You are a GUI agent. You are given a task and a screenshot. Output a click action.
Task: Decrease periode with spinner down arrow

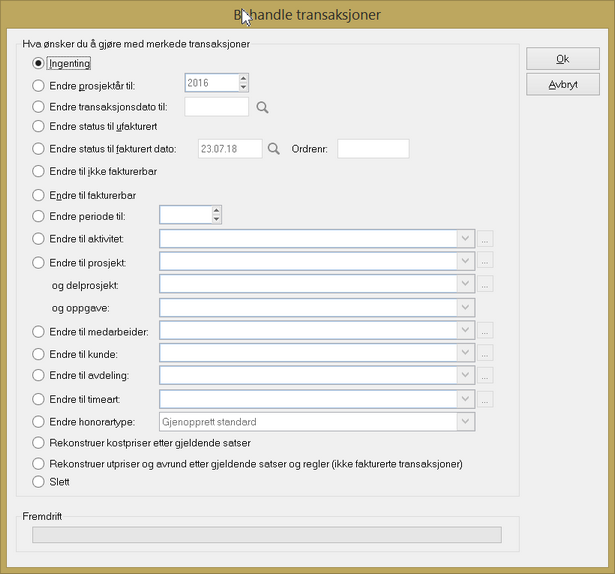coord(217,219)
